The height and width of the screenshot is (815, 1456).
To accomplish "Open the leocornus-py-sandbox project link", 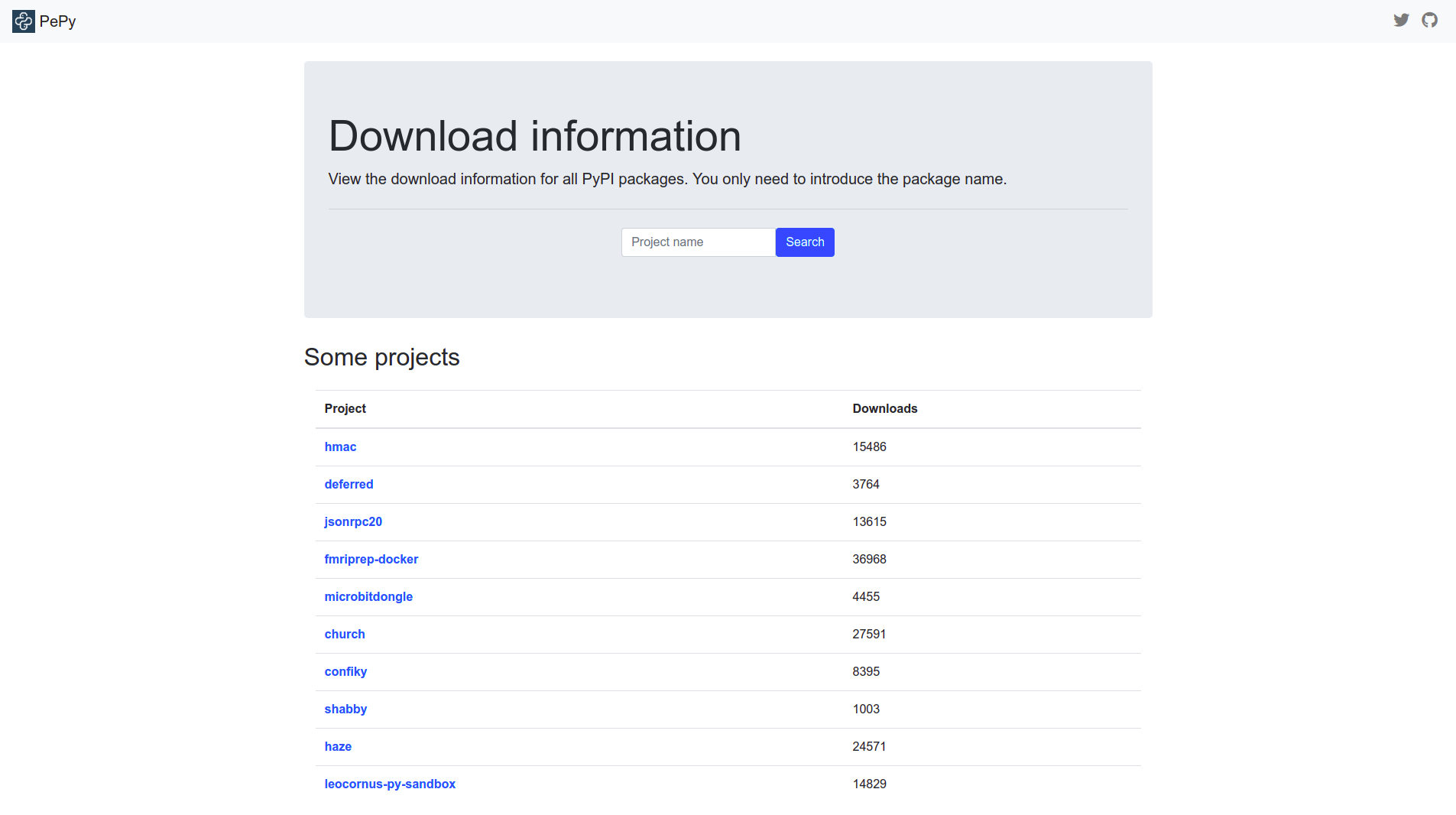I will [390, 784].
